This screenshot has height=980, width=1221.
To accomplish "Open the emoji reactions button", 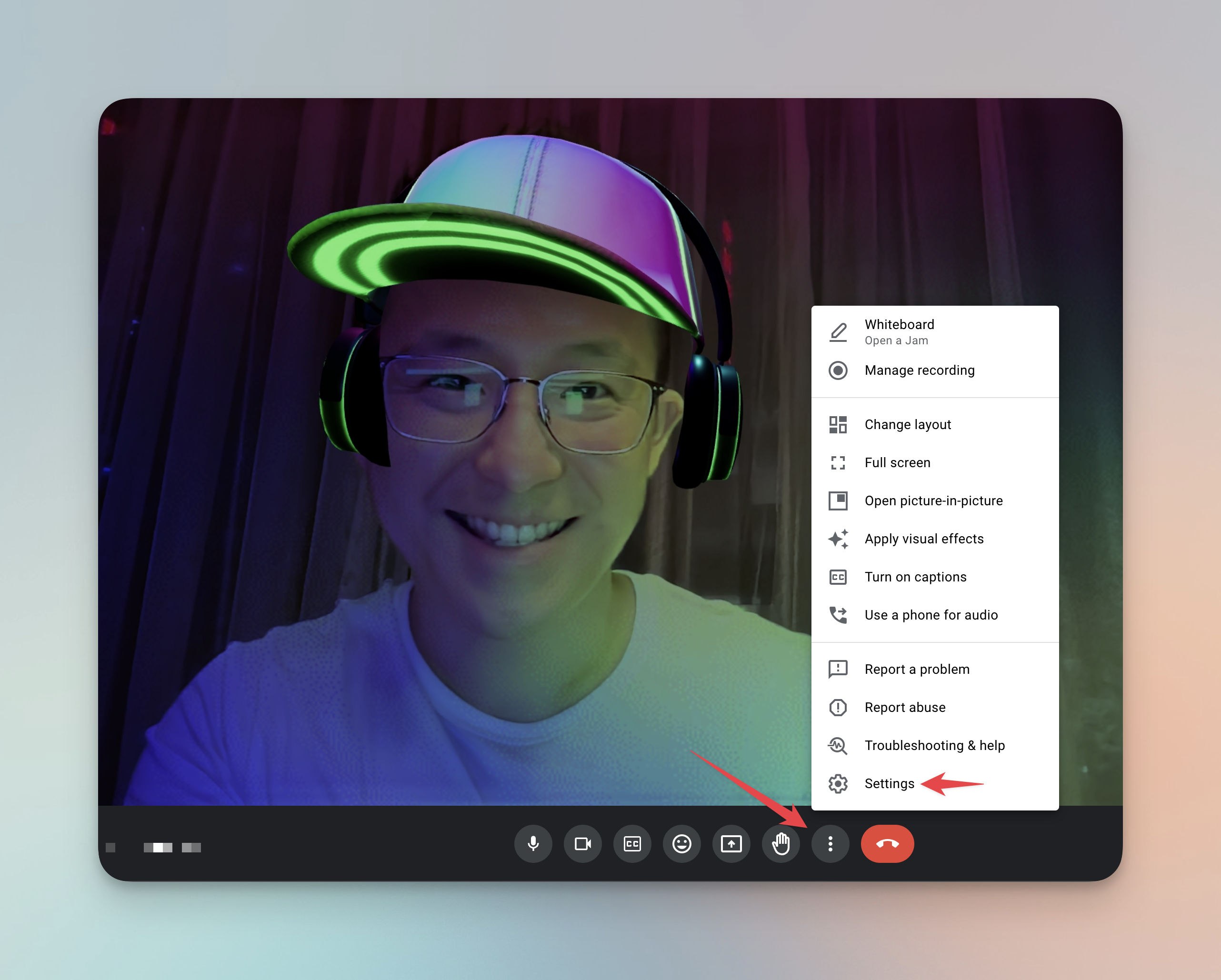I will (682, 843).
